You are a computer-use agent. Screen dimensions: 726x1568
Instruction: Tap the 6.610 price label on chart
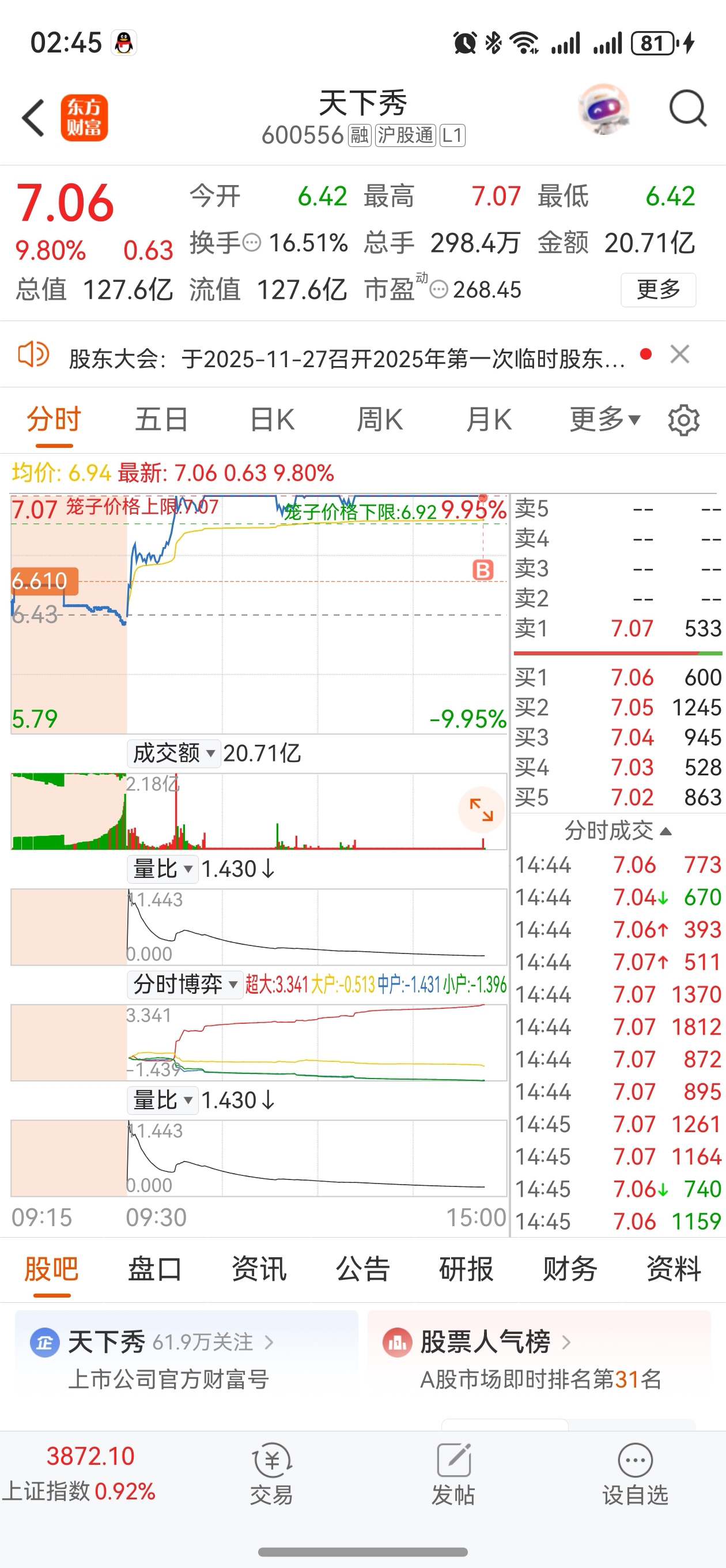pos(44,581)
